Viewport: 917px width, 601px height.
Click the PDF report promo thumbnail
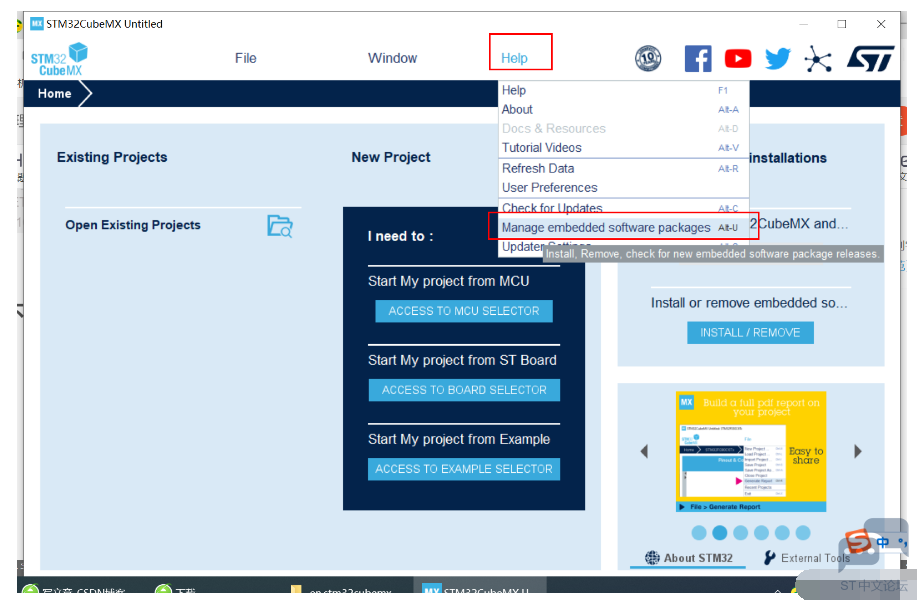(x=751, y=451)
